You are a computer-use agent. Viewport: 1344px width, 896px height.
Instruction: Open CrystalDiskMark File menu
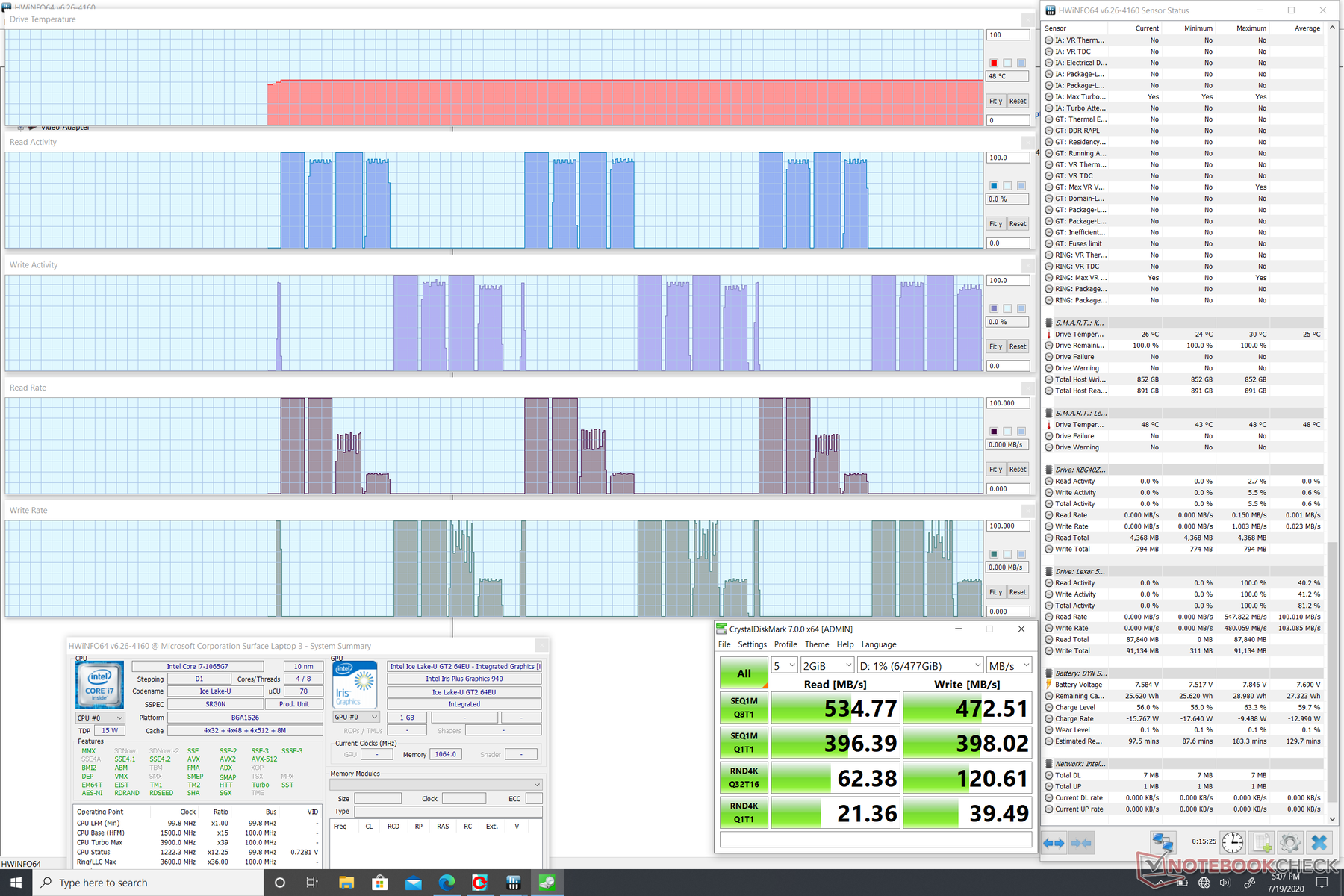point(724,644)
